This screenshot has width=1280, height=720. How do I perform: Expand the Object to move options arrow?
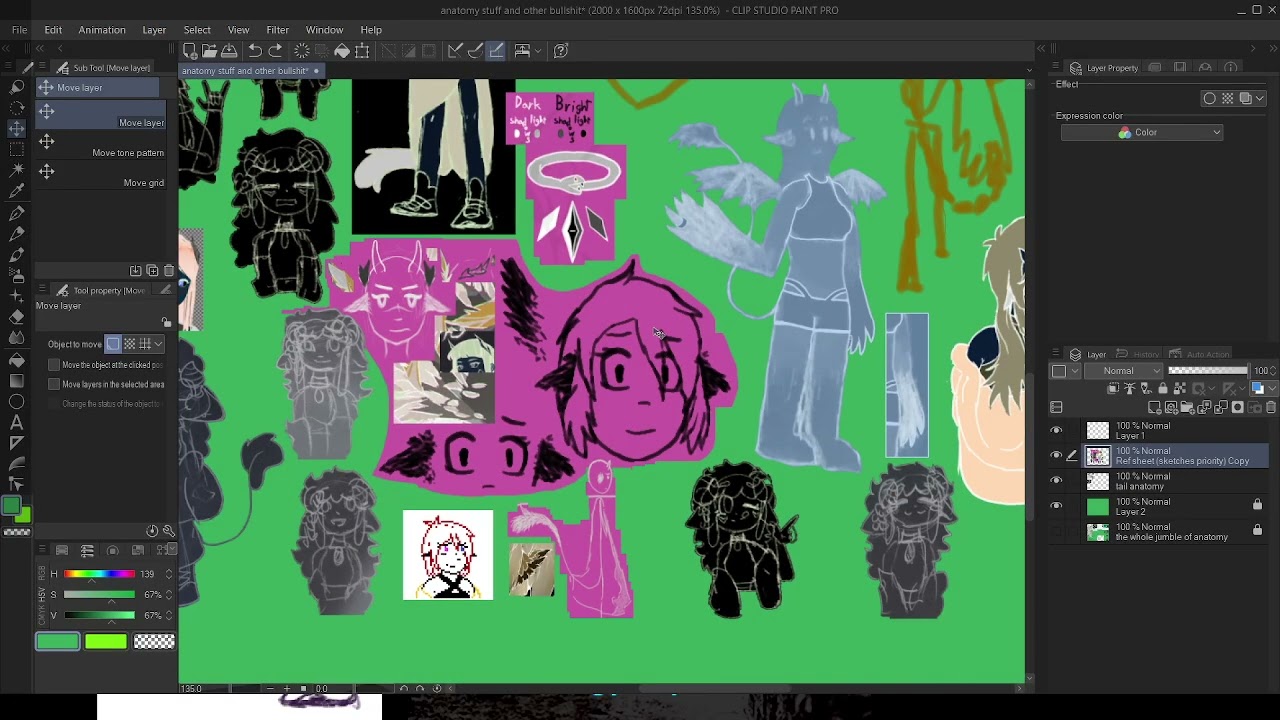click(x=158, y=344)
